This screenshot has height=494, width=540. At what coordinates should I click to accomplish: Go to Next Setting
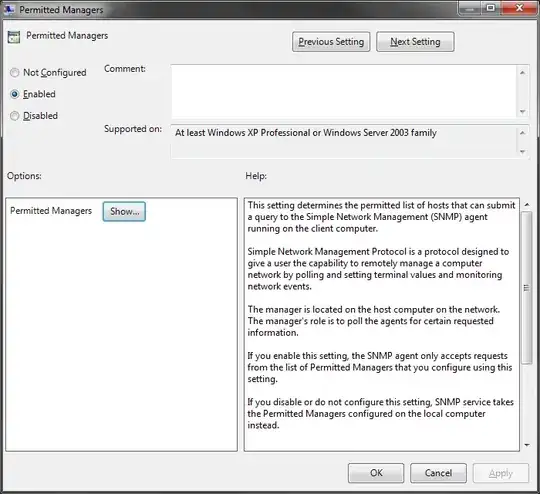(415, 42)
